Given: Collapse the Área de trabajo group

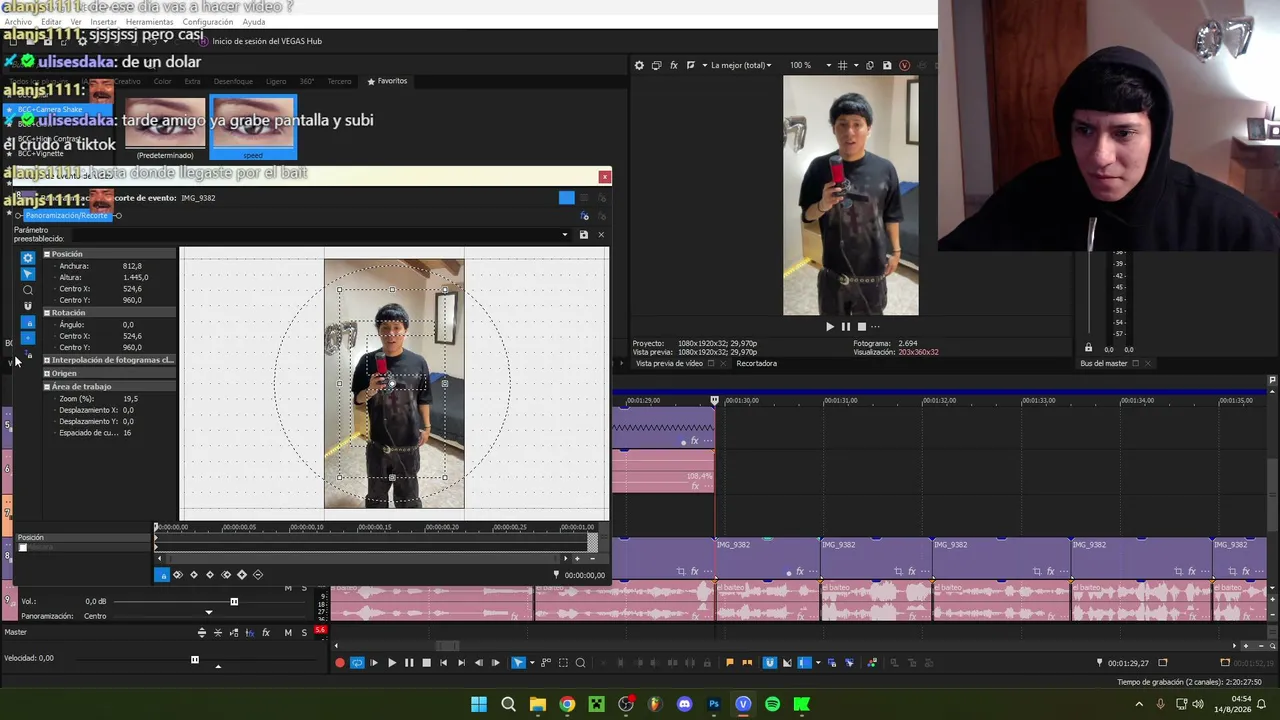Looking at the screenshot, I should (x=46, y=386).
